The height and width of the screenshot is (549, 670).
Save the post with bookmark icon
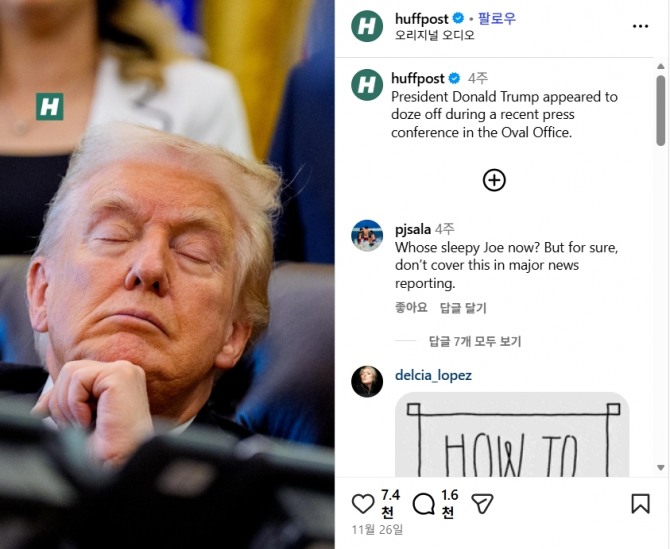641,503
